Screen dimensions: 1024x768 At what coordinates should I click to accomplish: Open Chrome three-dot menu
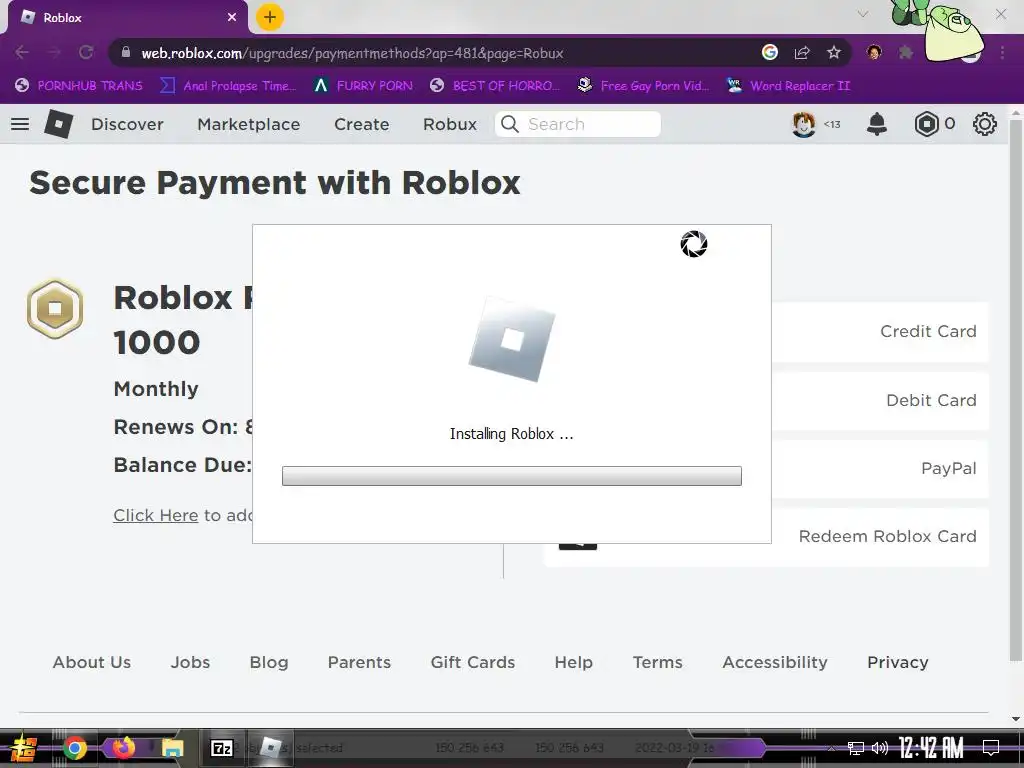1002,52
